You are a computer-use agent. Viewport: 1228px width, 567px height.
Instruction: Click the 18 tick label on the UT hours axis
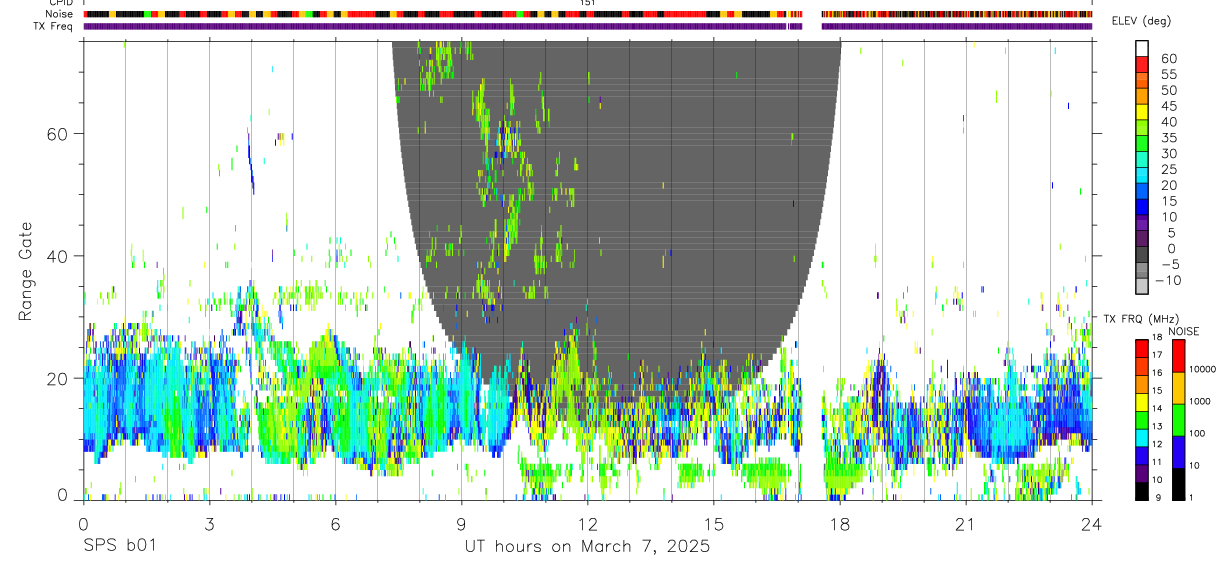pyautogui.click(x=839, y=523)
